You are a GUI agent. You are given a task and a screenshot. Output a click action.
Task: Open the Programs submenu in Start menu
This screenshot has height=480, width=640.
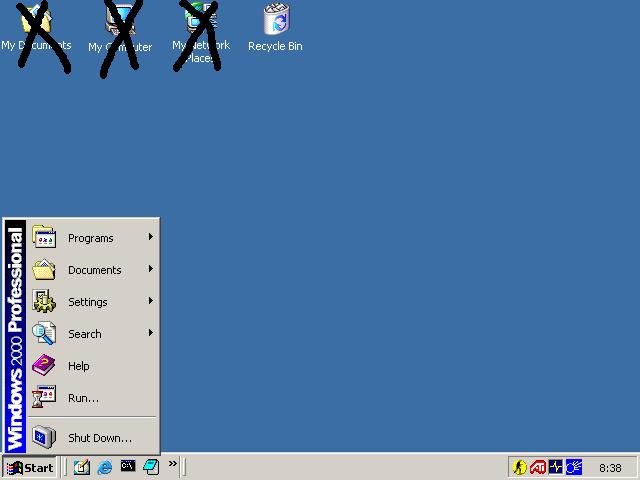click(93, 238)
